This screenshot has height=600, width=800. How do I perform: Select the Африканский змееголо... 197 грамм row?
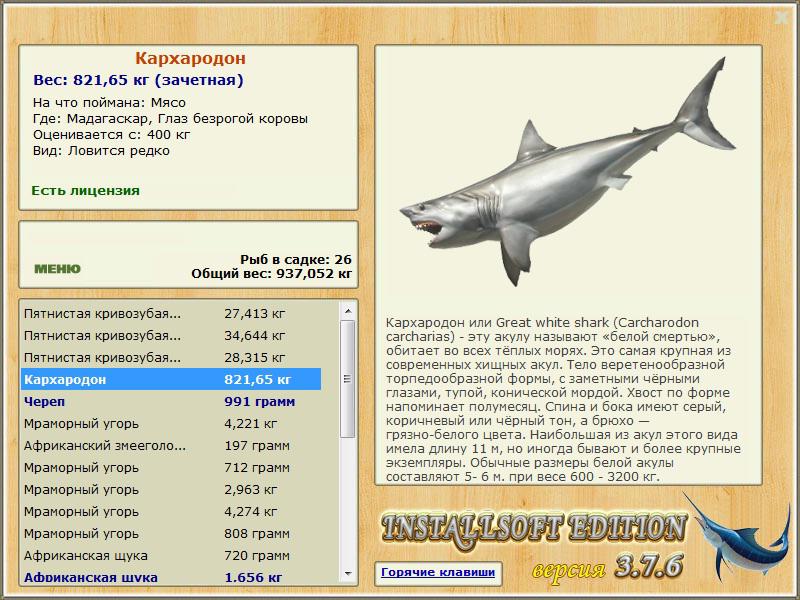(x=171, y=445)
